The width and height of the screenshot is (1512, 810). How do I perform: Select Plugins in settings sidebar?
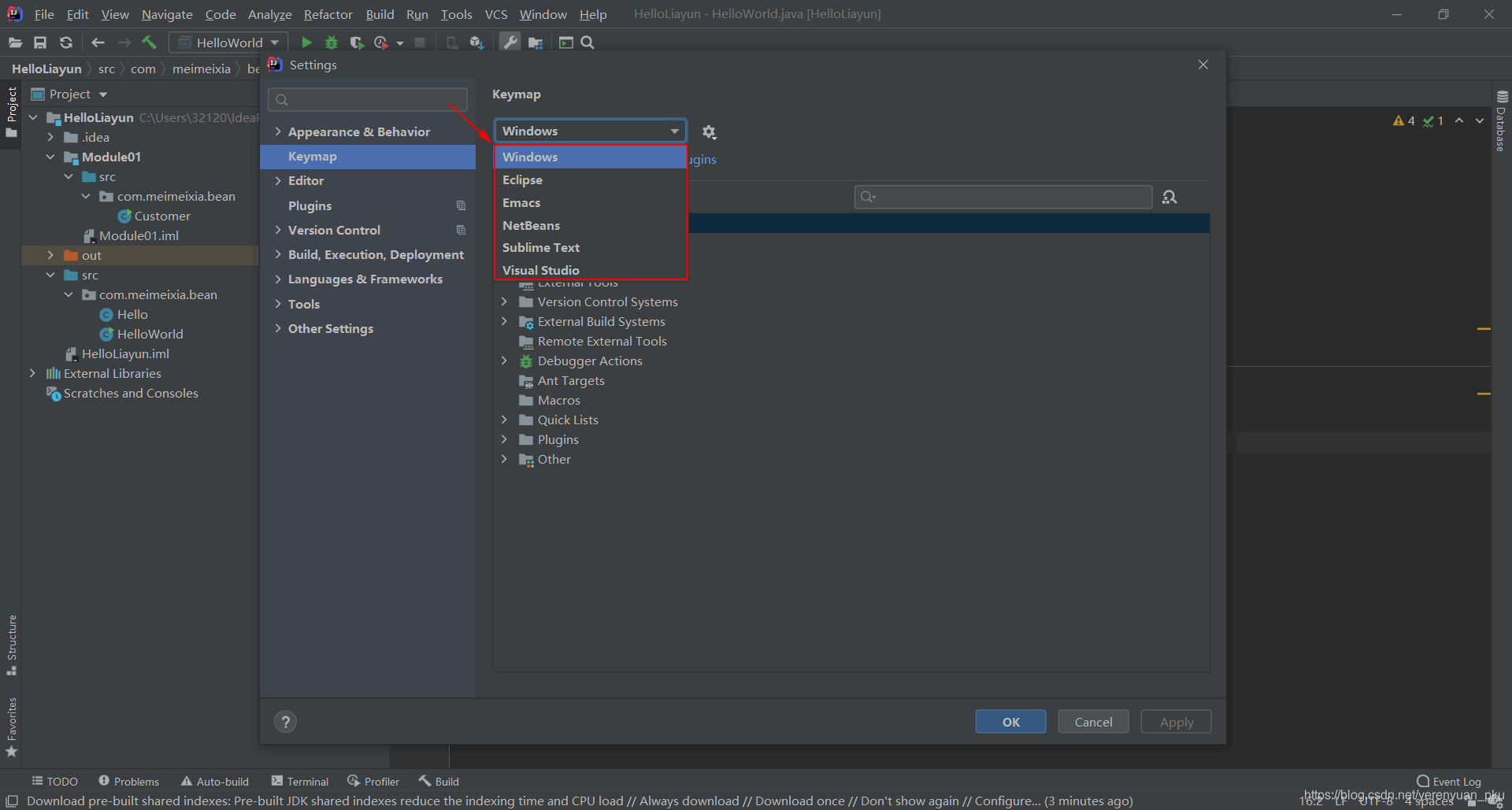[x=309, y=205]
